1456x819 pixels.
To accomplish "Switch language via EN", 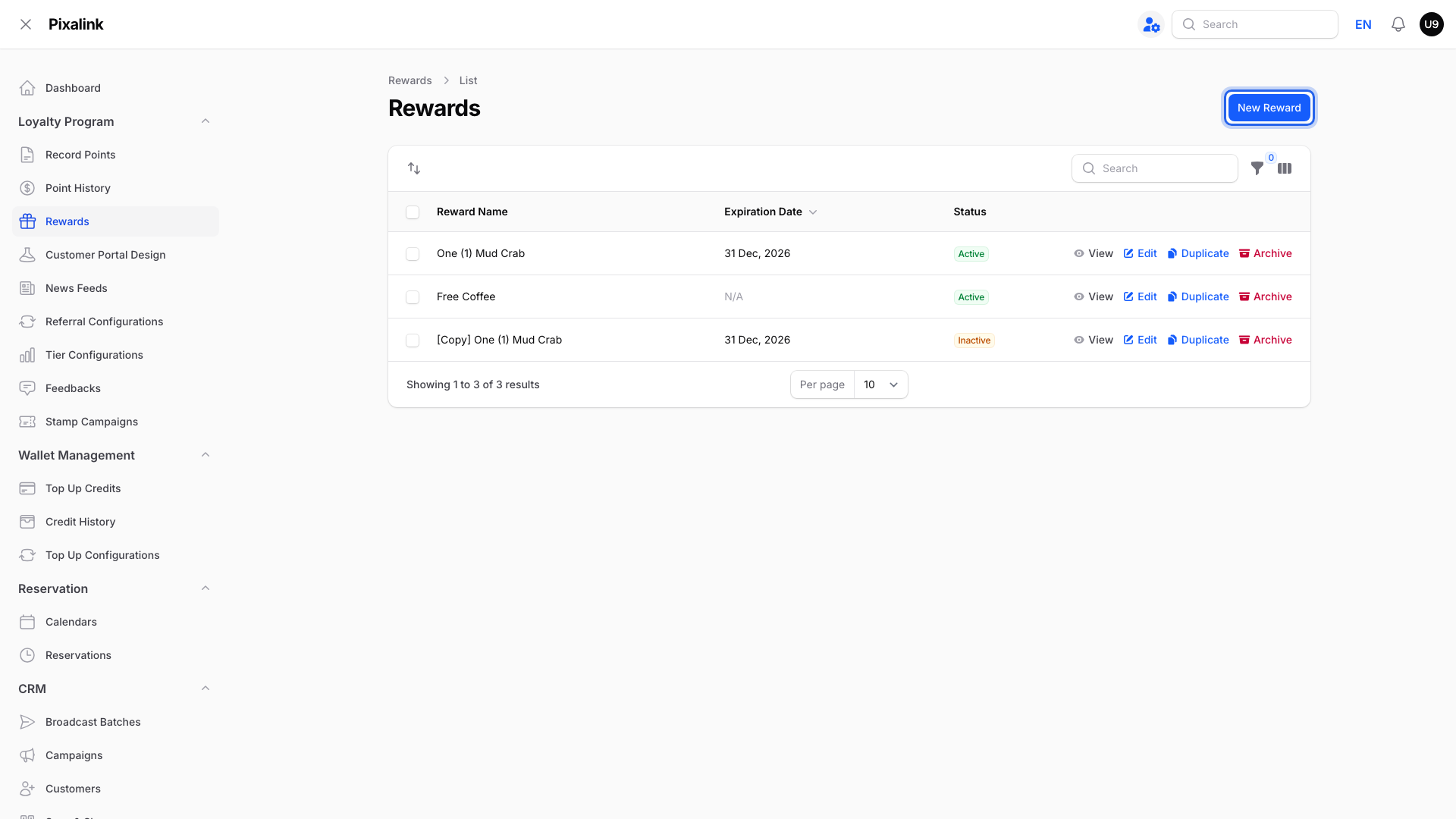I will pos(1363,24).
